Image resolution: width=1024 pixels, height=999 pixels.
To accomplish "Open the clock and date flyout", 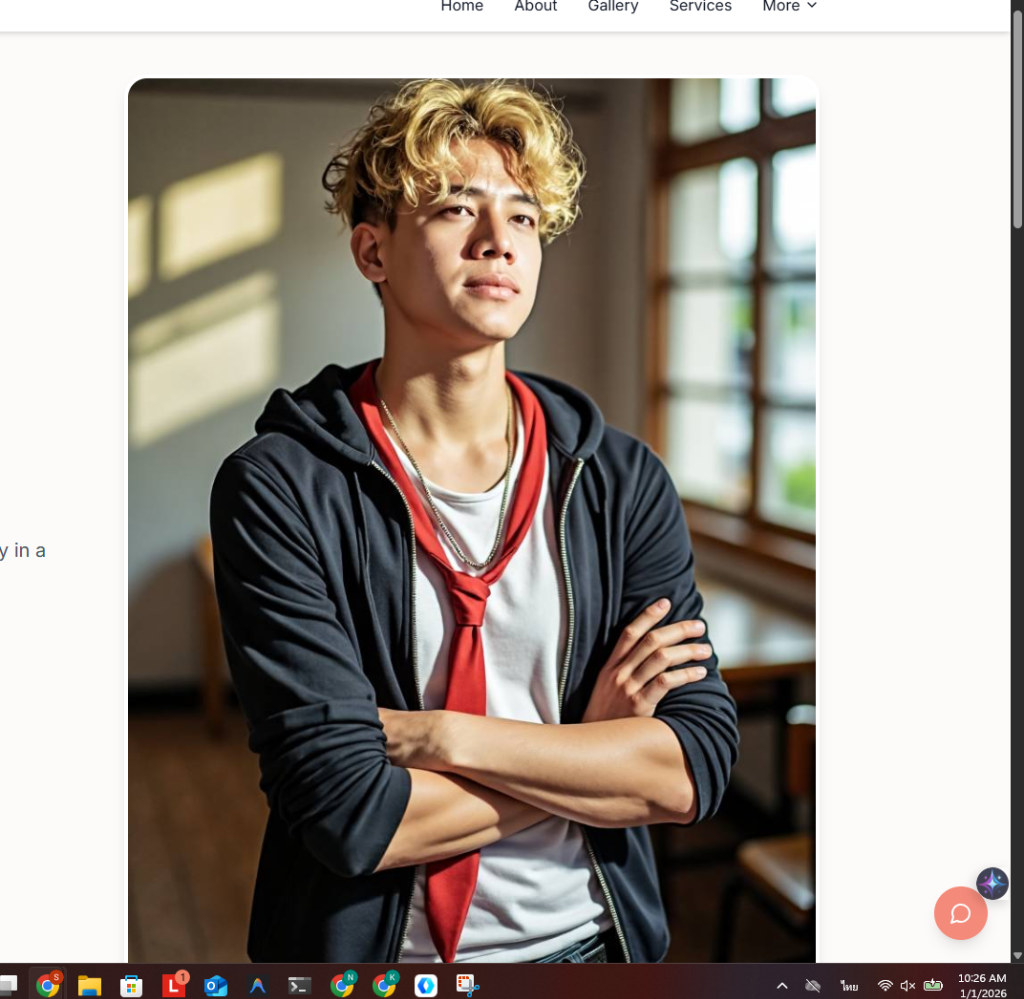I will [x=982, y=985].
